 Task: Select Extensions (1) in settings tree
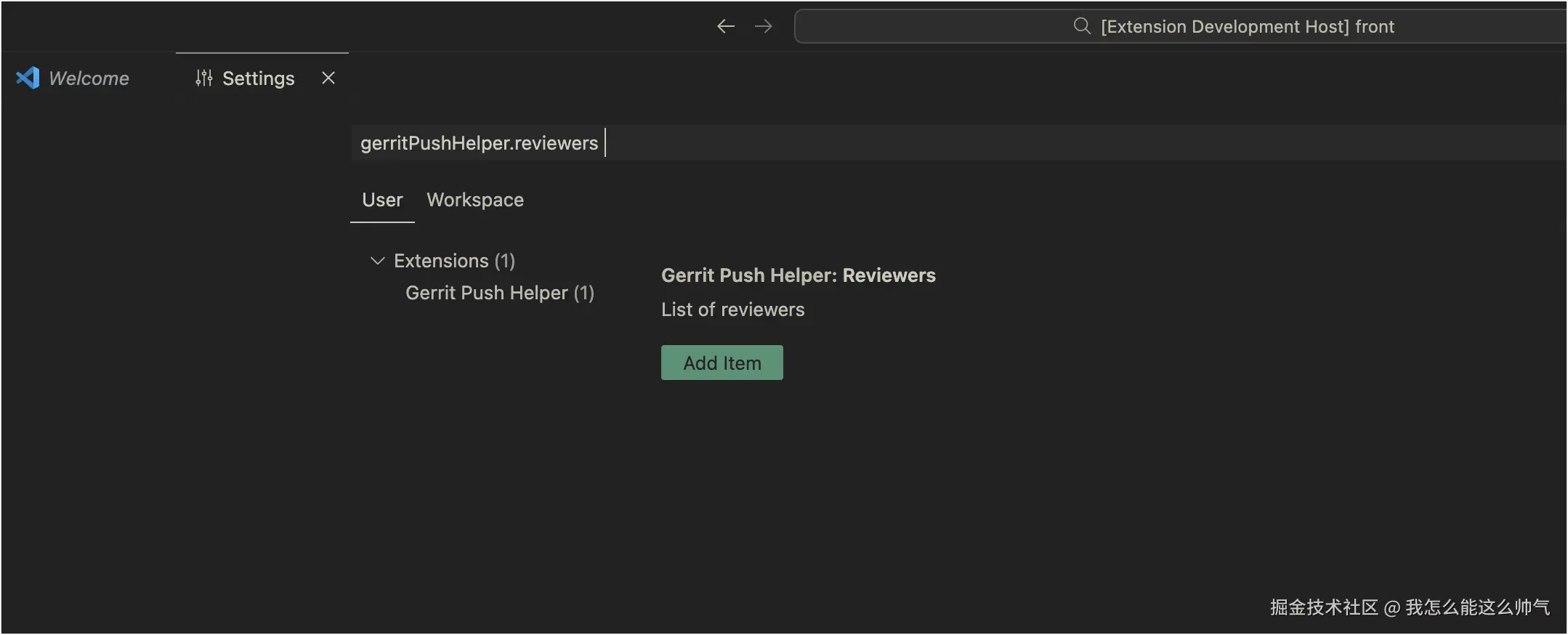tap(454, 261)
